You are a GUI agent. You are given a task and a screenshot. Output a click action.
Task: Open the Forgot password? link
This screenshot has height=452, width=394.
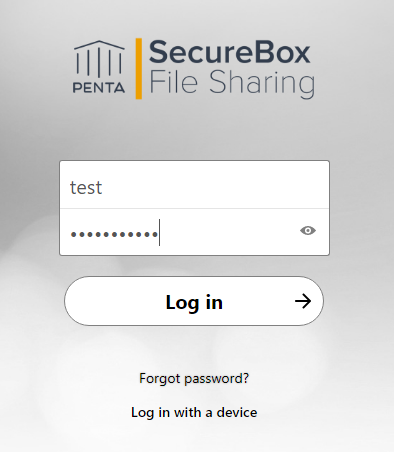[194, 378]
